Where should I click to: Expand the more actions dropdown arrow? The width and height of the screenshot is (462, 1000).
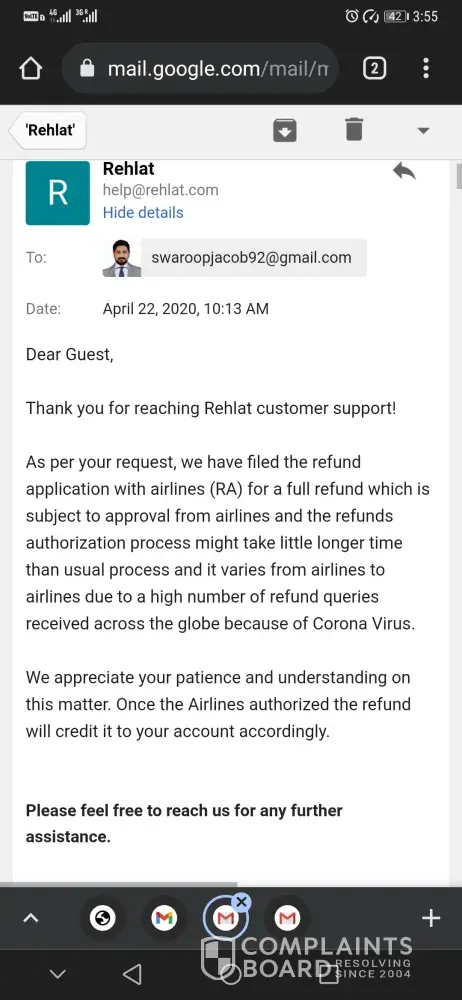coord(422,131)
